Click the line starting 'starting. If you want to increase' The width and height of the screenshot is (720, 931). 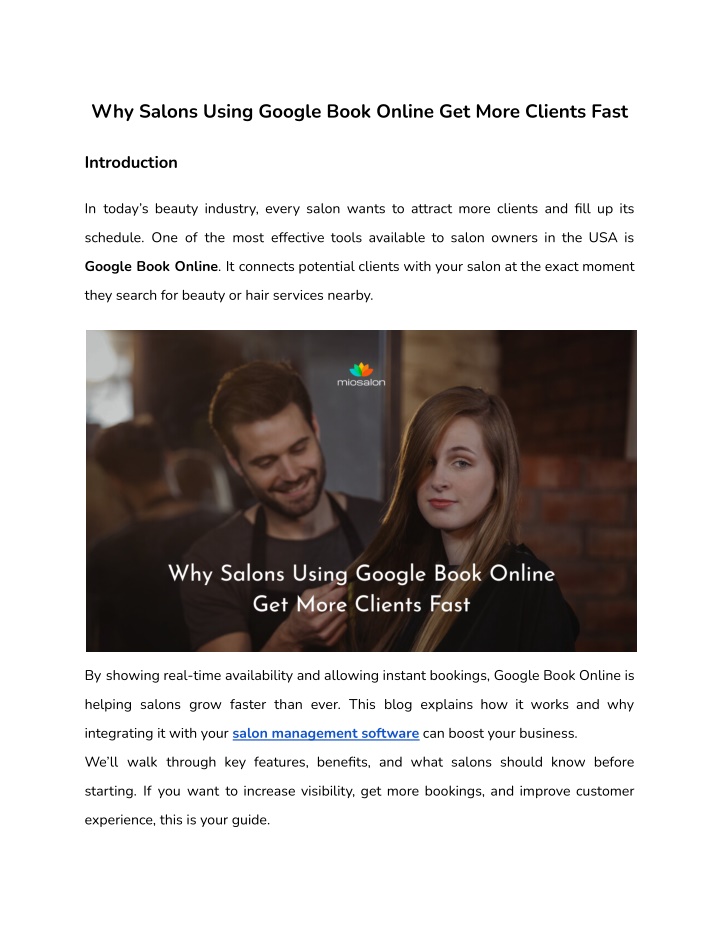click(360, 791)
